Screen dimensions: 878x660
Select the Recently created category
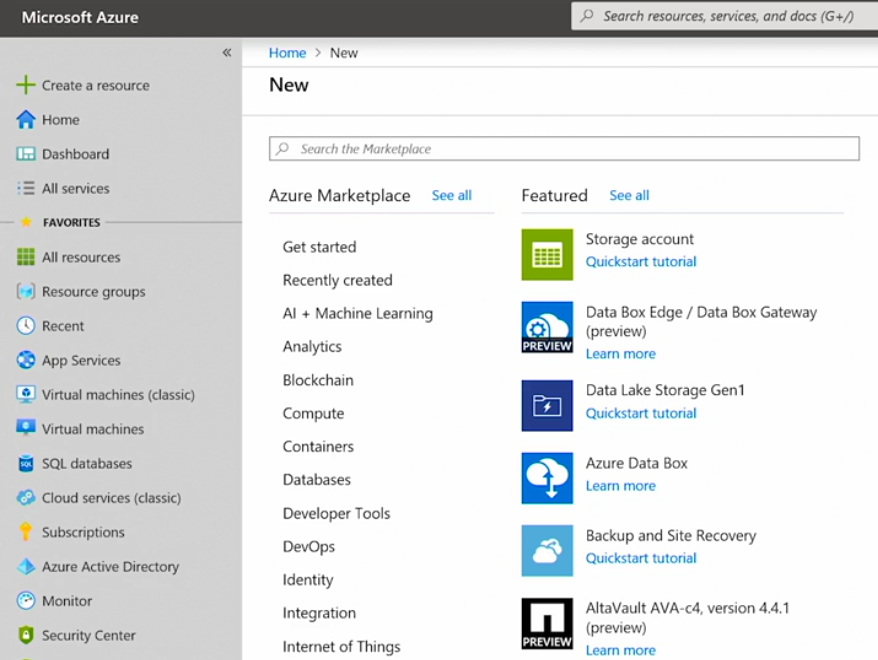point(337,280)
